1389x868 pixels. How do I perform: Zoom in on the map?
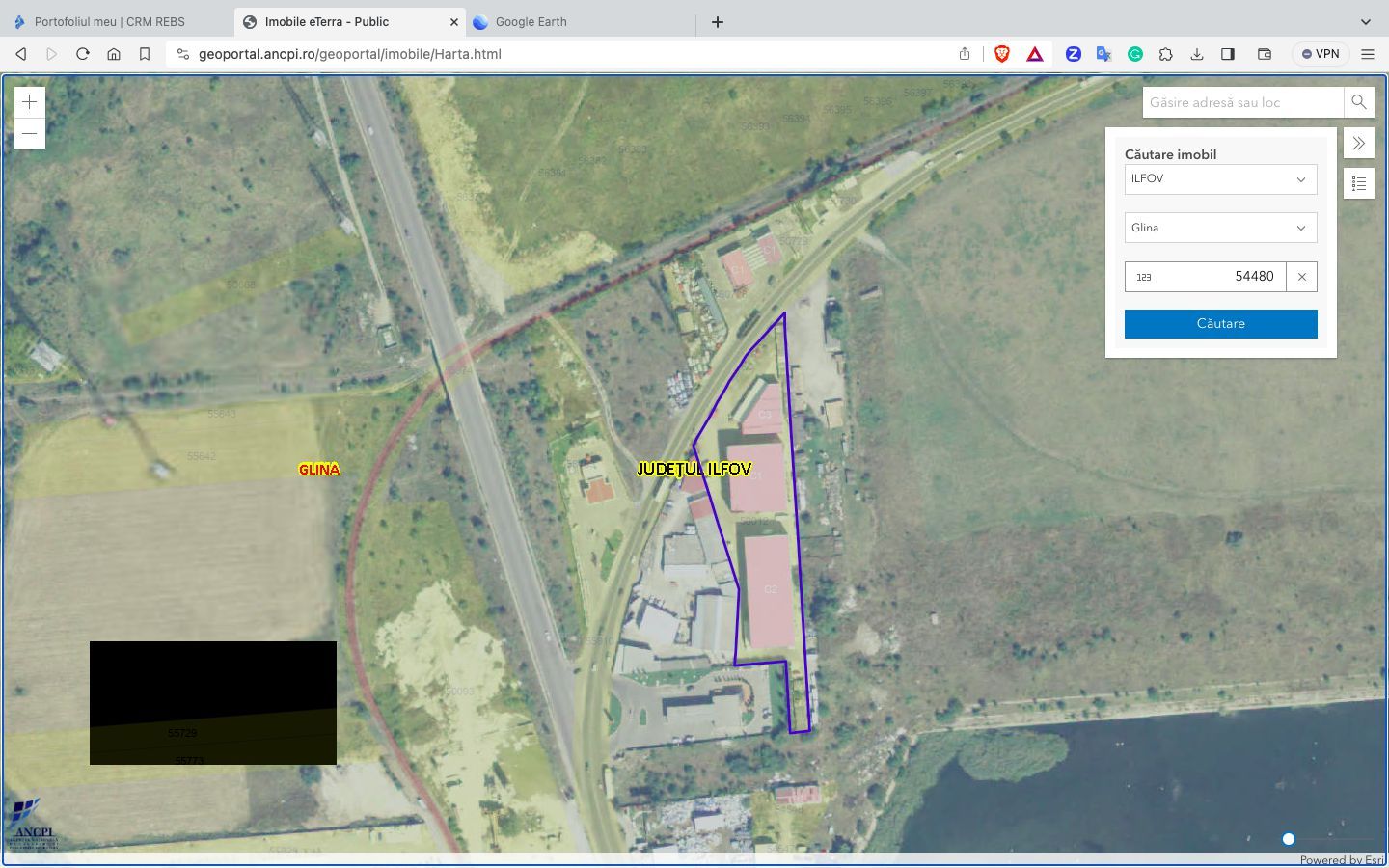click(x=30, y=102)
